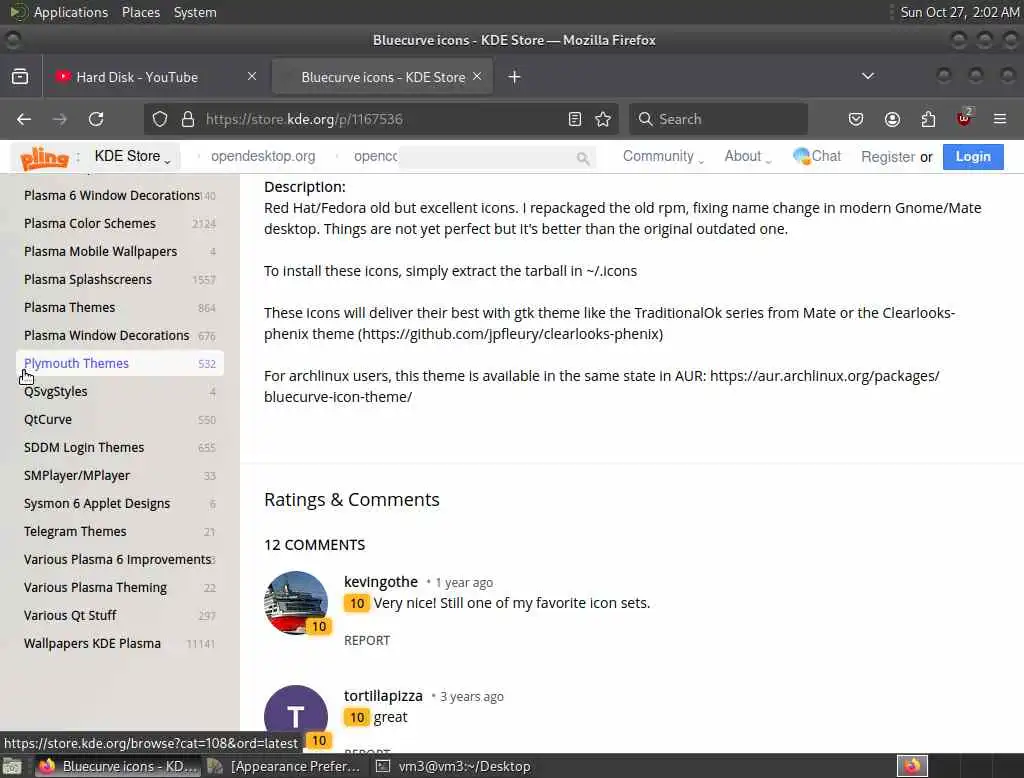Click the Chat bubble icon

click(801, 156)
